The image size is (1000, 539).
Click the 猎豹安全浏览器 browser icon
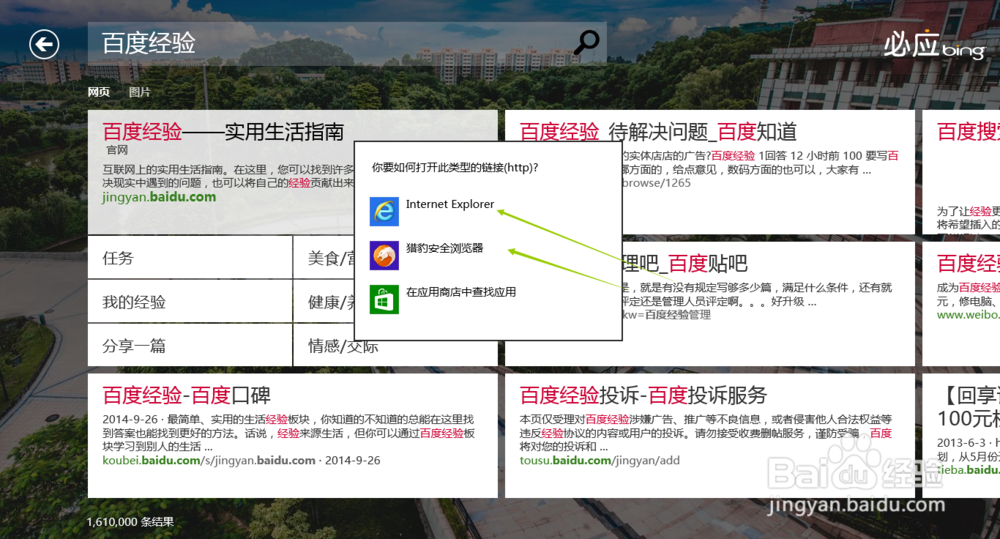tap(384, 255)
